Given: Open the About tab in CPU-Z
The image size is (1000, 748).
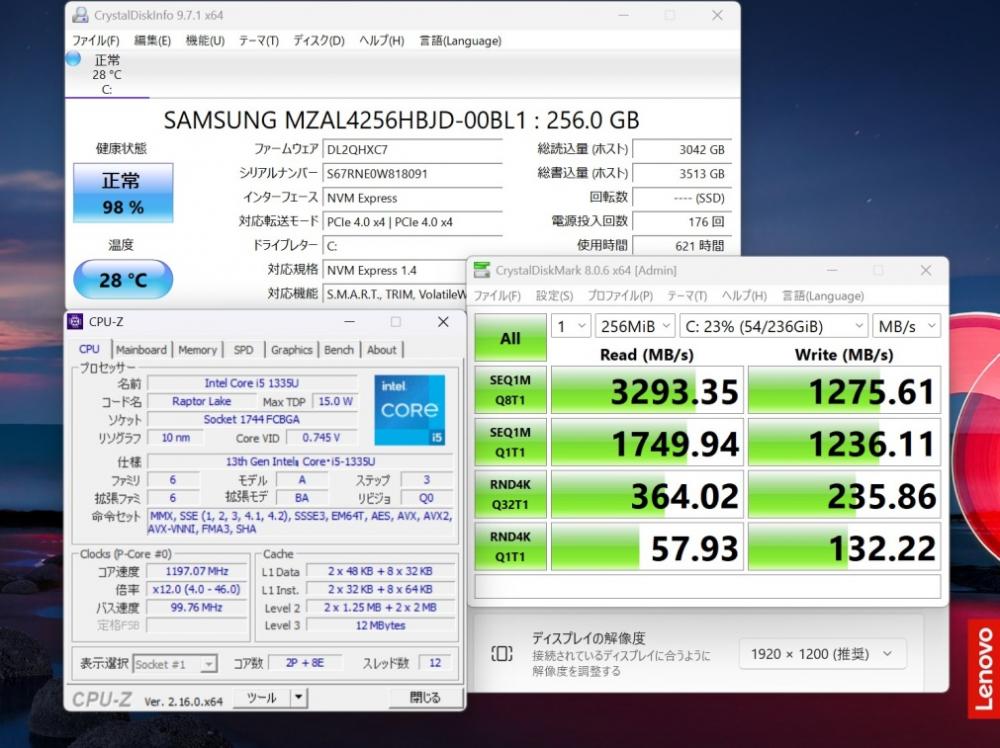Looking at the screenshot, I should click(x=381, y=349).
